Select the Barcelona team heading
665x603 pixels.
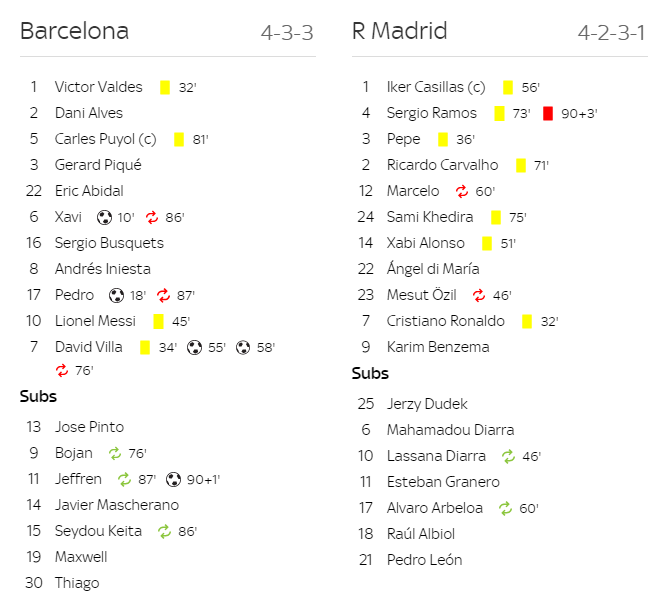[74, 31]
